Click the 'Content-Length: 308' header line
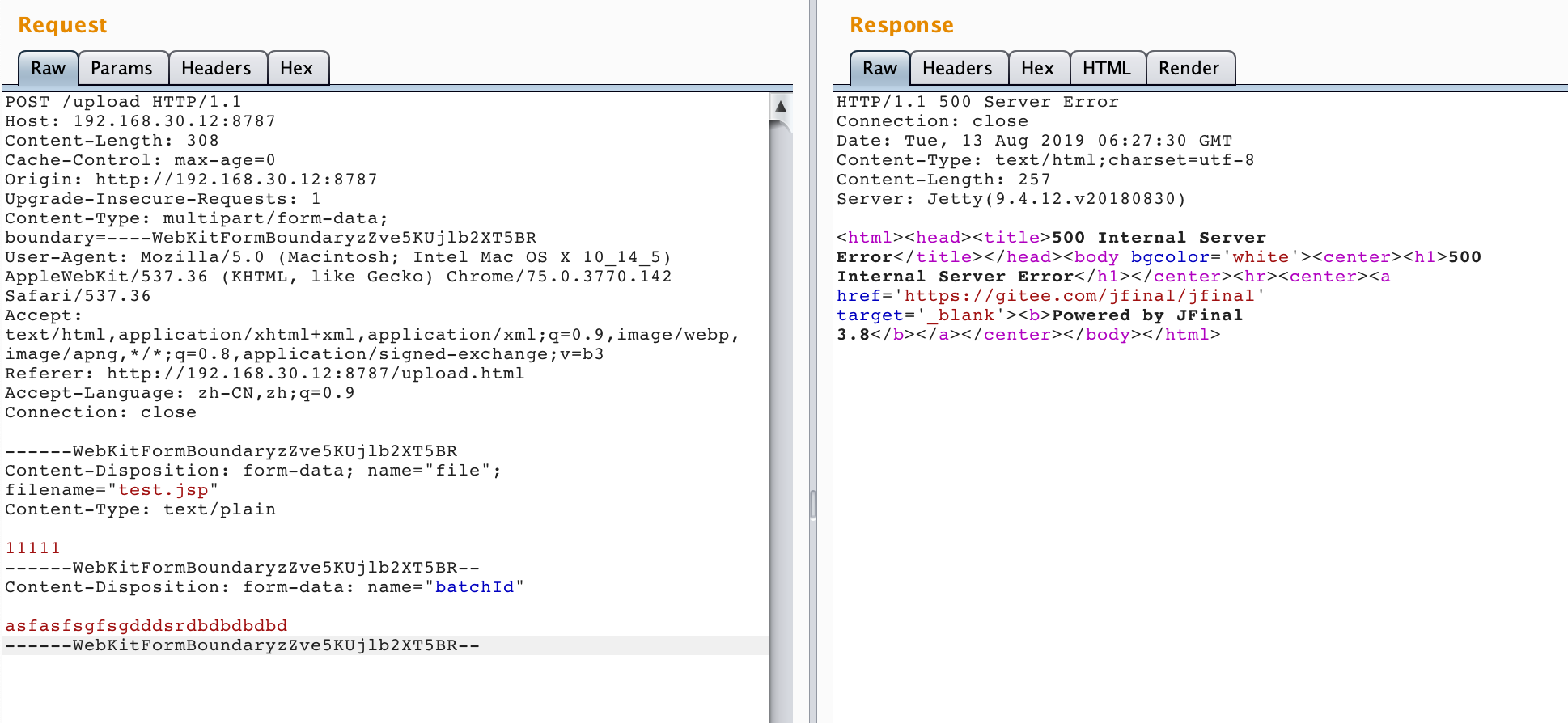 click(112, 141)
